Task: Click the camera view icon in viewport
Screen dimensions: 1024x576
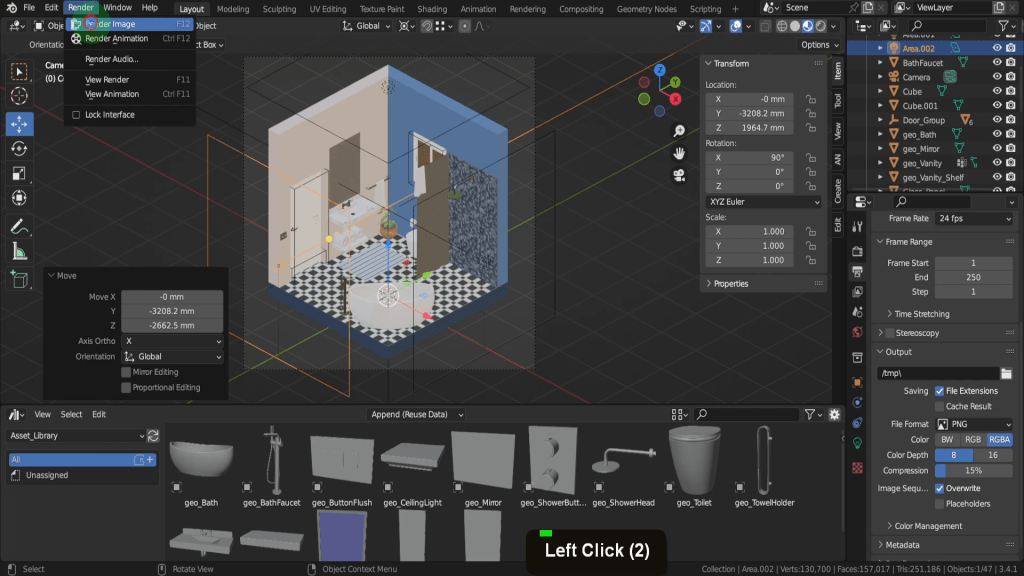Action: coord(679,176)
